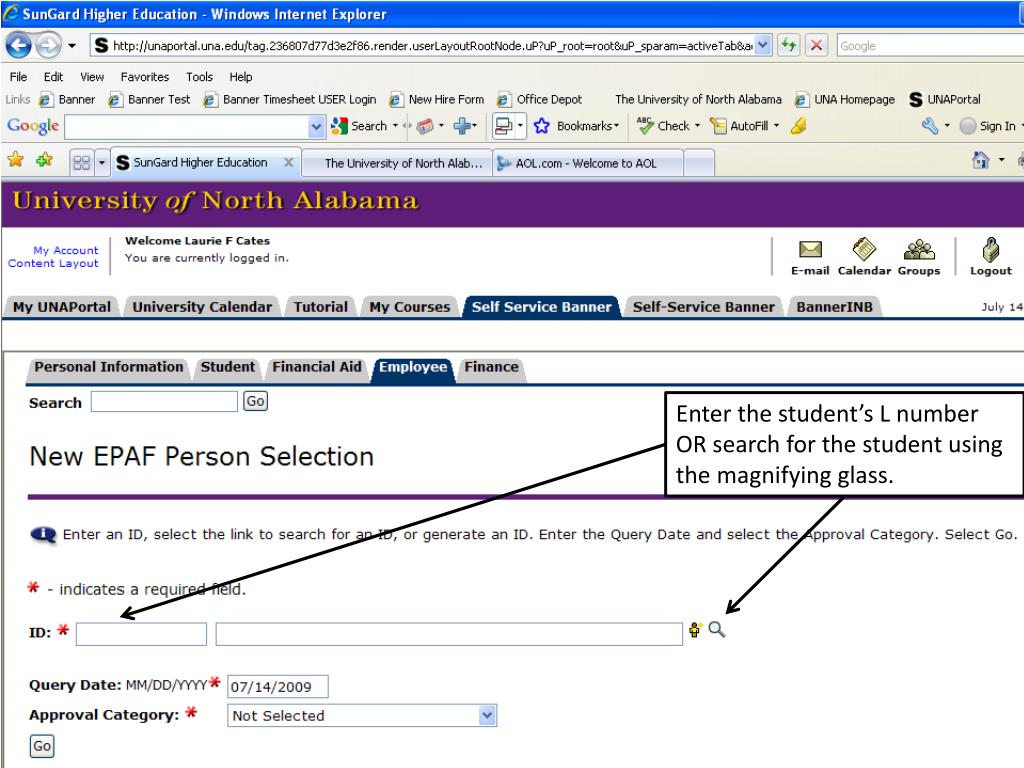1024x768 pixels.
Task: Click the red Stop loading icon
Action: click(x=816, y=45)
